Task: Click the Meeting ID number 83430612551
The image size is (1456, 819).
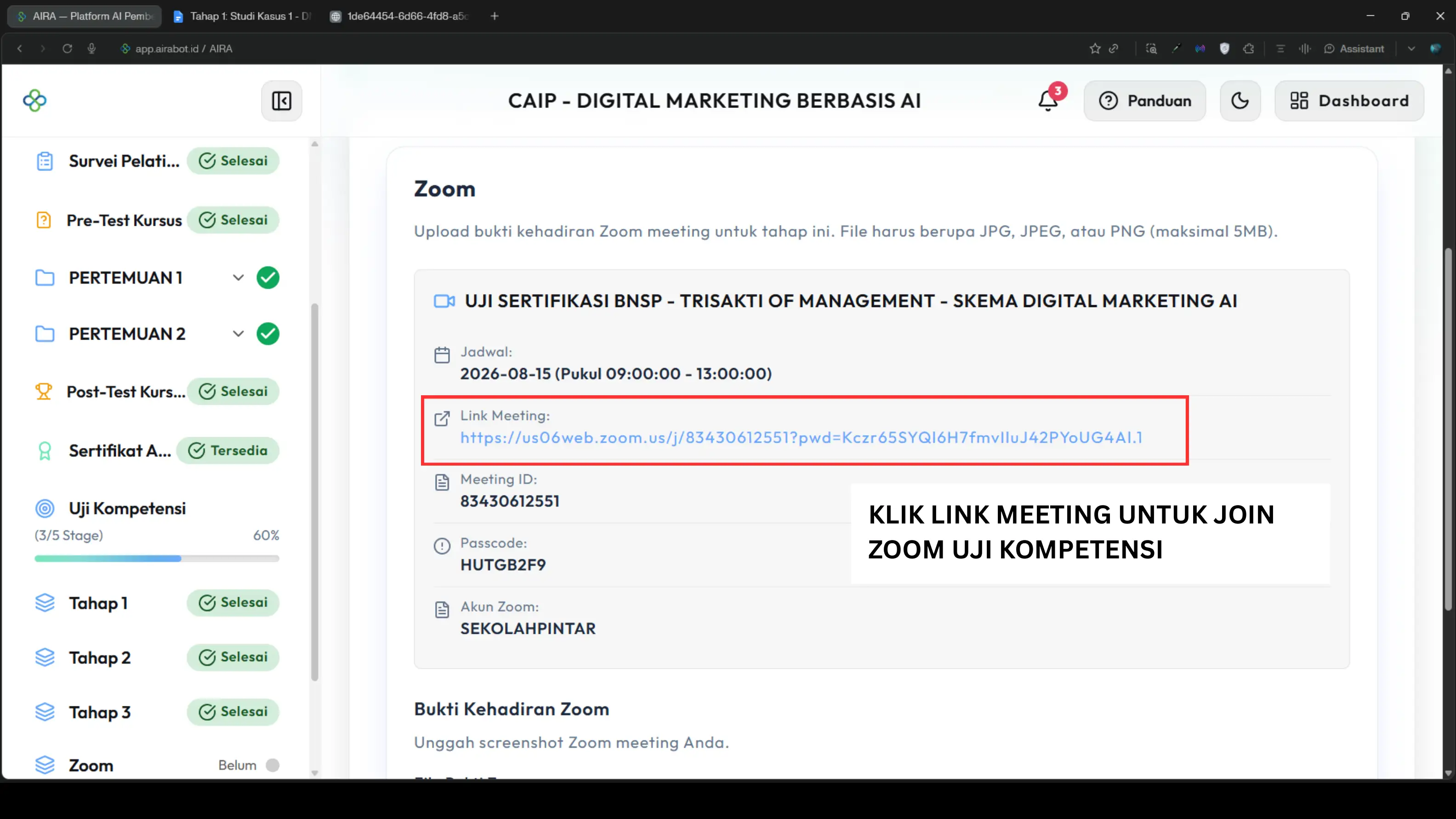Action: click(x=510, y=501)
